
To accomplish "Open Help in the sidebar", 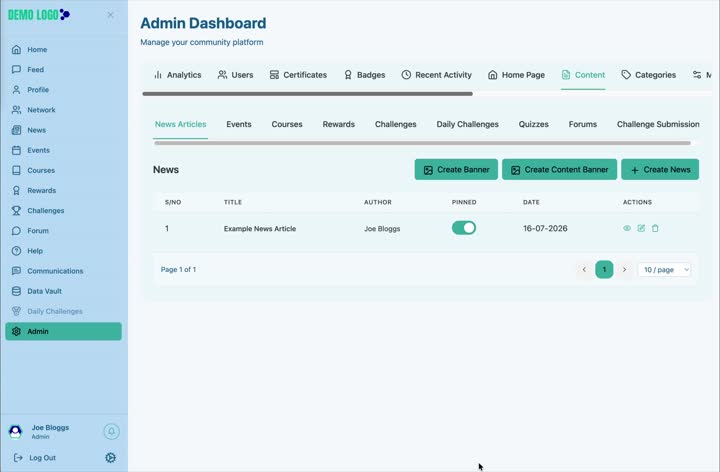I will coord(63,251).
